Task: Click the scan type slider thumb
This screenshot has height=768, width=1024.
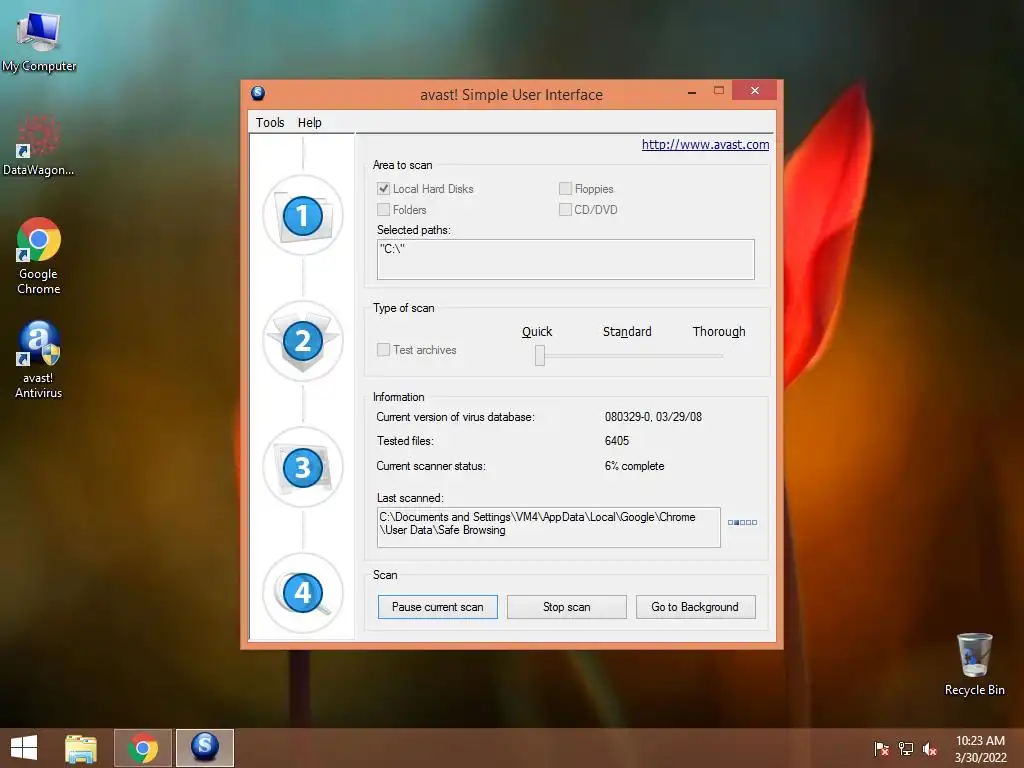Action: (540, 355)
